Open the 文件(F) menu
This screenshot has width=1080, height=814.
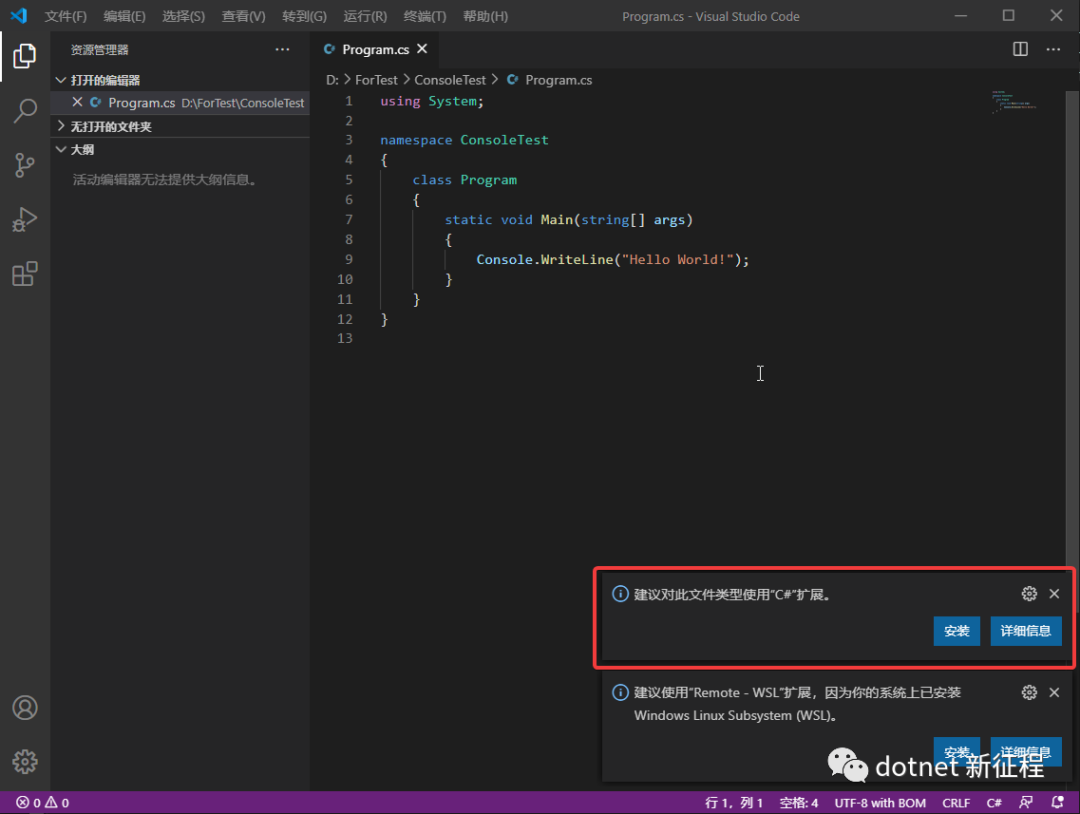(65, 16)
